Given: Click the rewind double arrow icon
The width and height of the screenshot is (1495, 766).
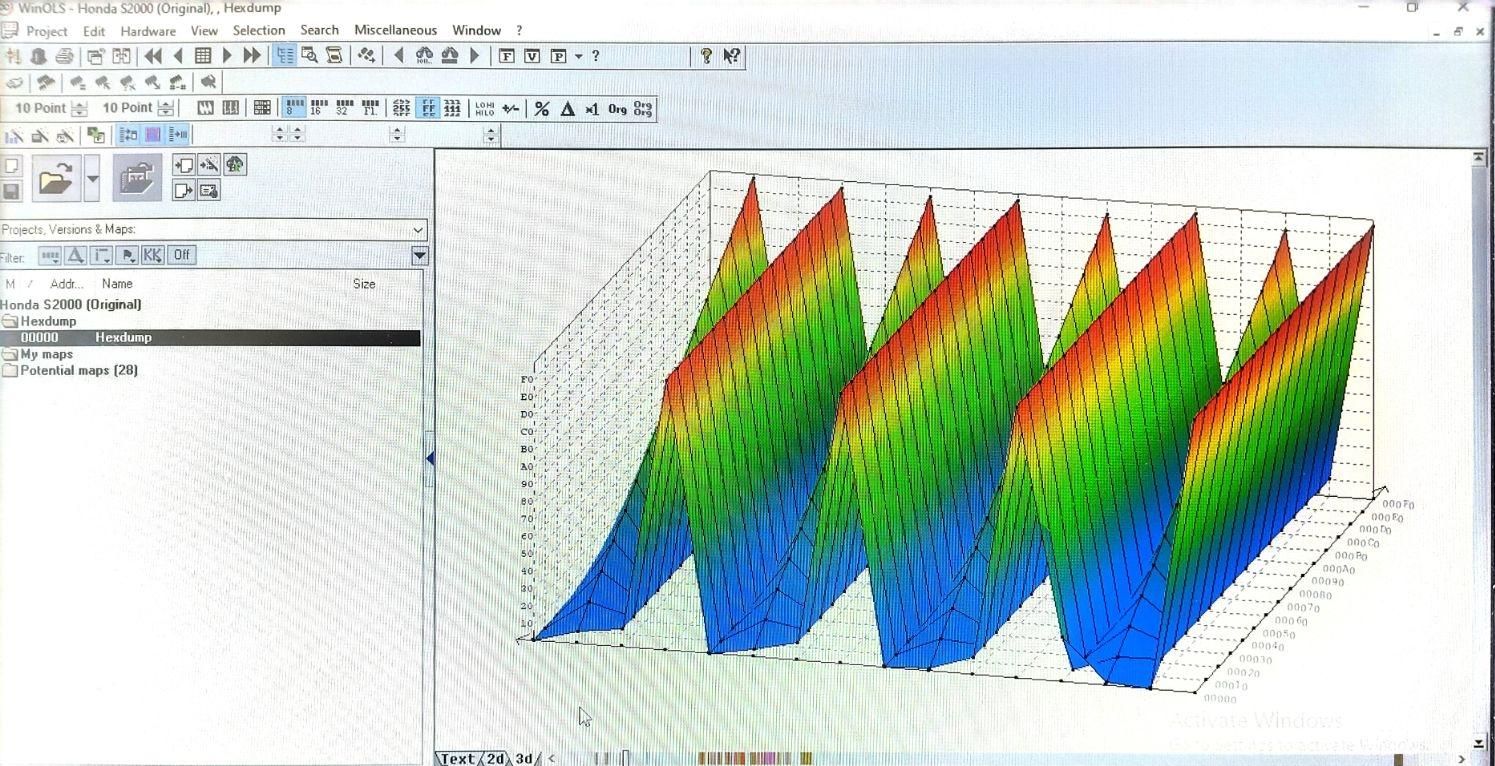Looking at the screenshot, I should coord(153,56).
